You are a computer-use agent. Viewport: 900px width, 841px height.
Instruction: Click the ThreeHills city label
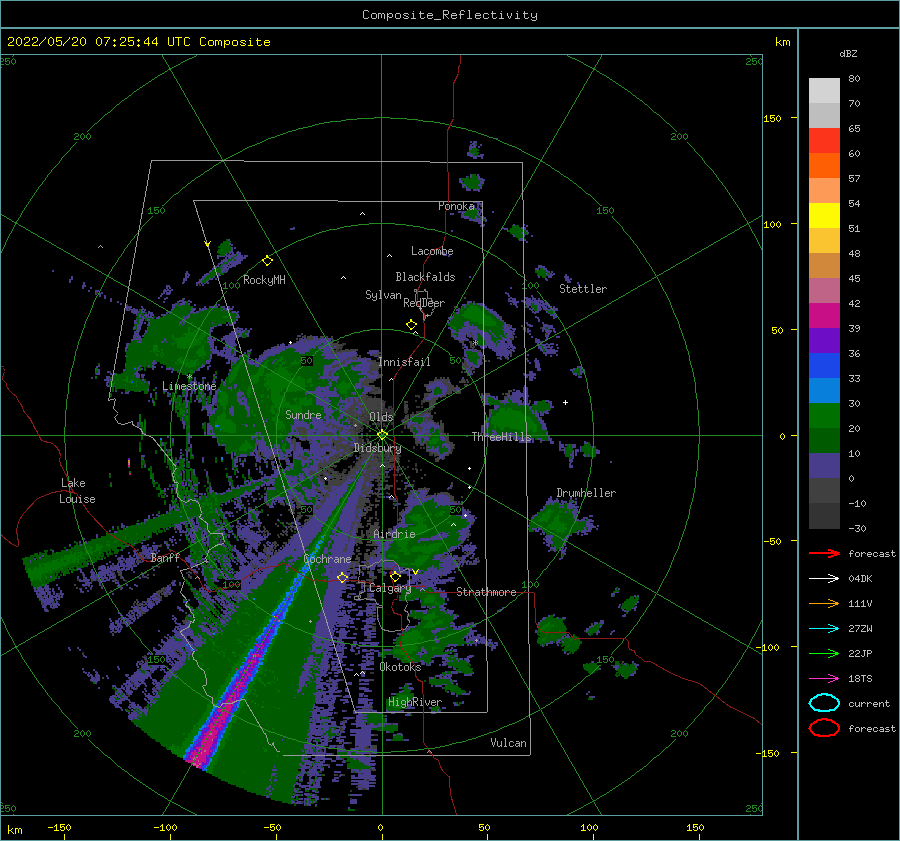[501, 437]
